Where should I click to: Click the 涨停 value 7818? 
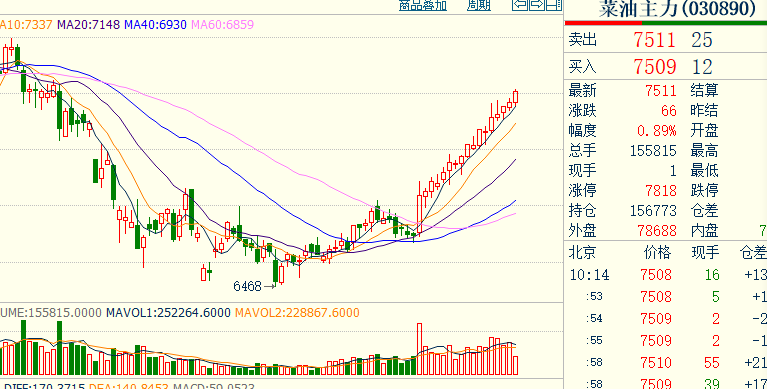pyautogui.click(x=661, y=190)
